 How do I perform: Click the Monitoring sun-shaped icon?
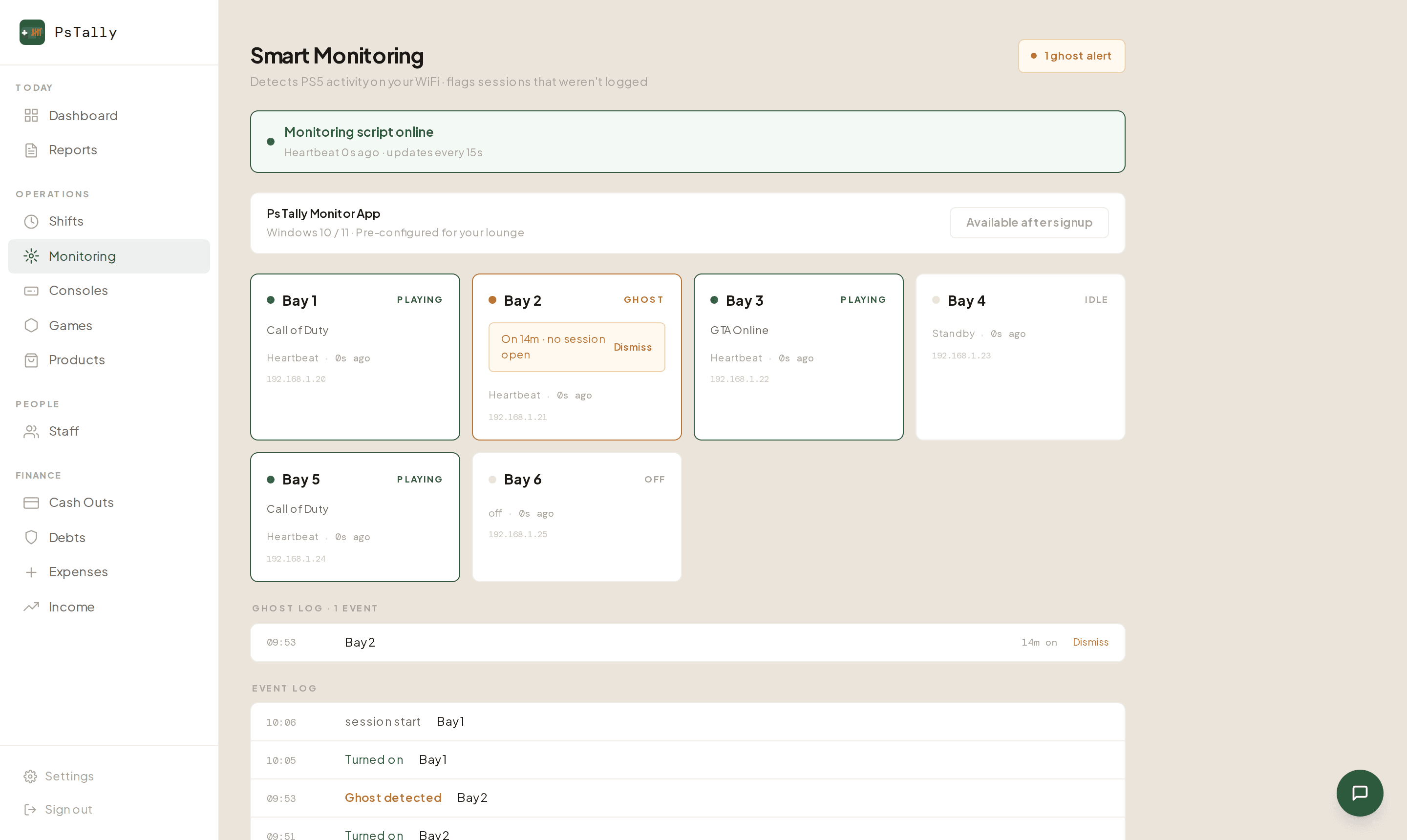31,256
